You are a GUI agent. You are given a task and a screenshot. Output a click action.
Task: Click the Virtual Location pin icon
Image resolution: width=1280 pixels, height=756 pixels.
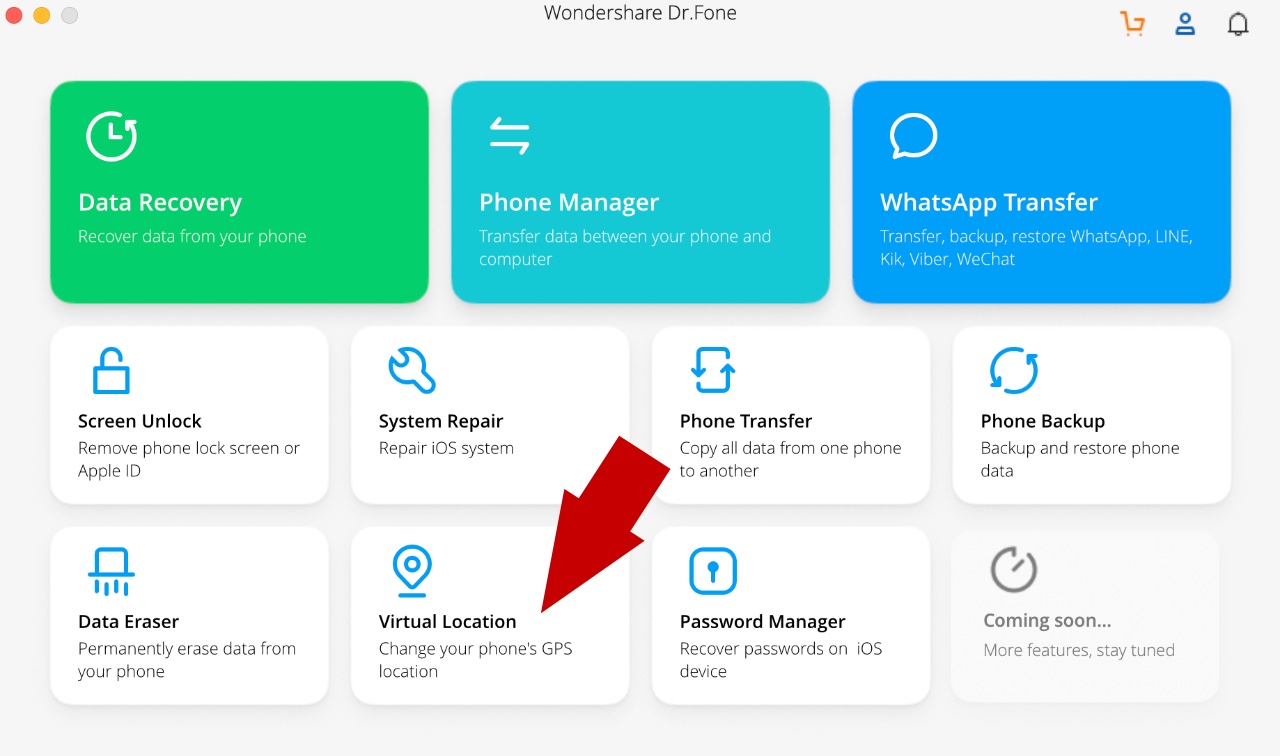[x=411, y=571]
